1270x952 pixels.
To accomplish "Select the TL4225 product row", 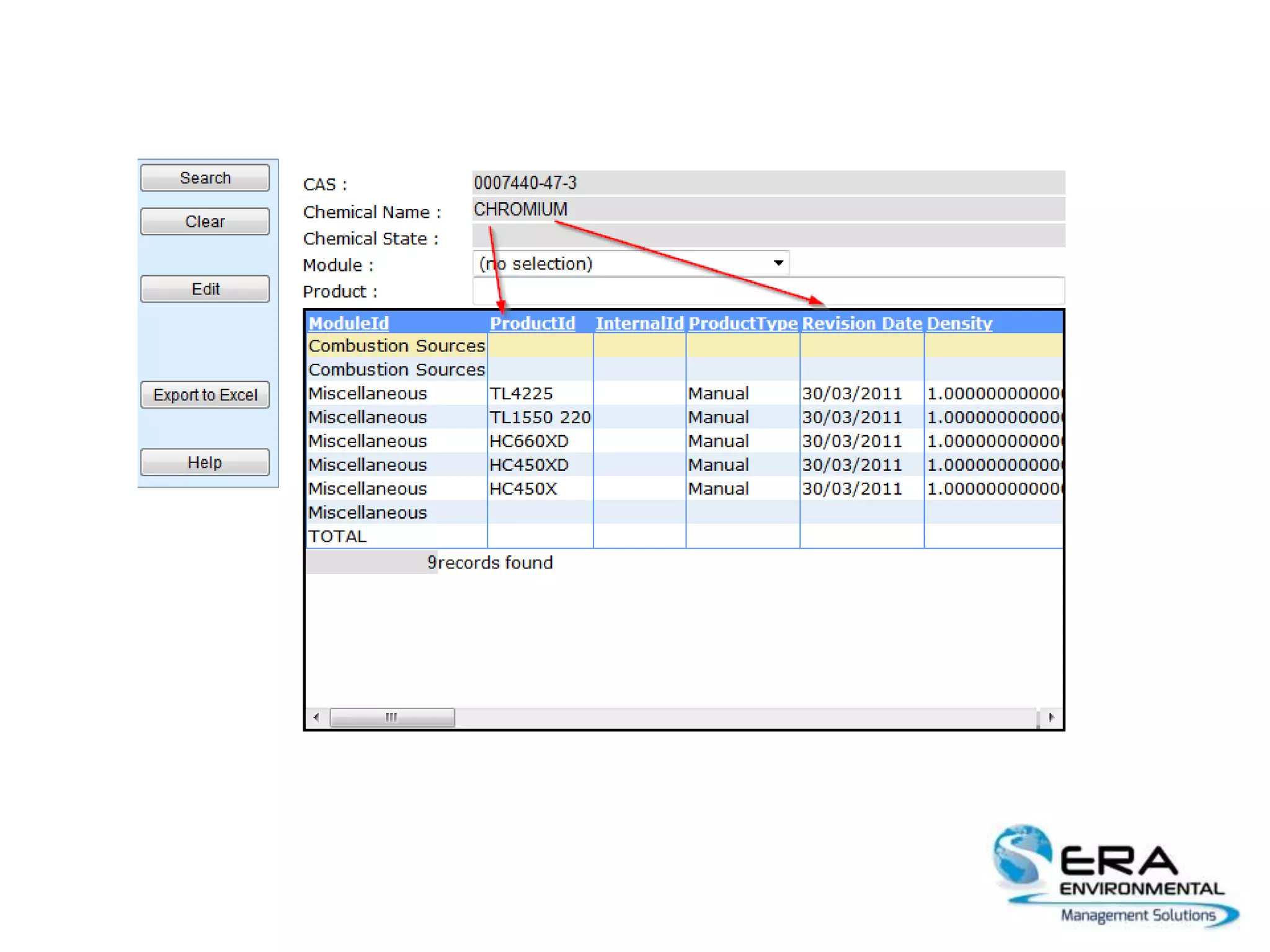I will pos(521,394).
